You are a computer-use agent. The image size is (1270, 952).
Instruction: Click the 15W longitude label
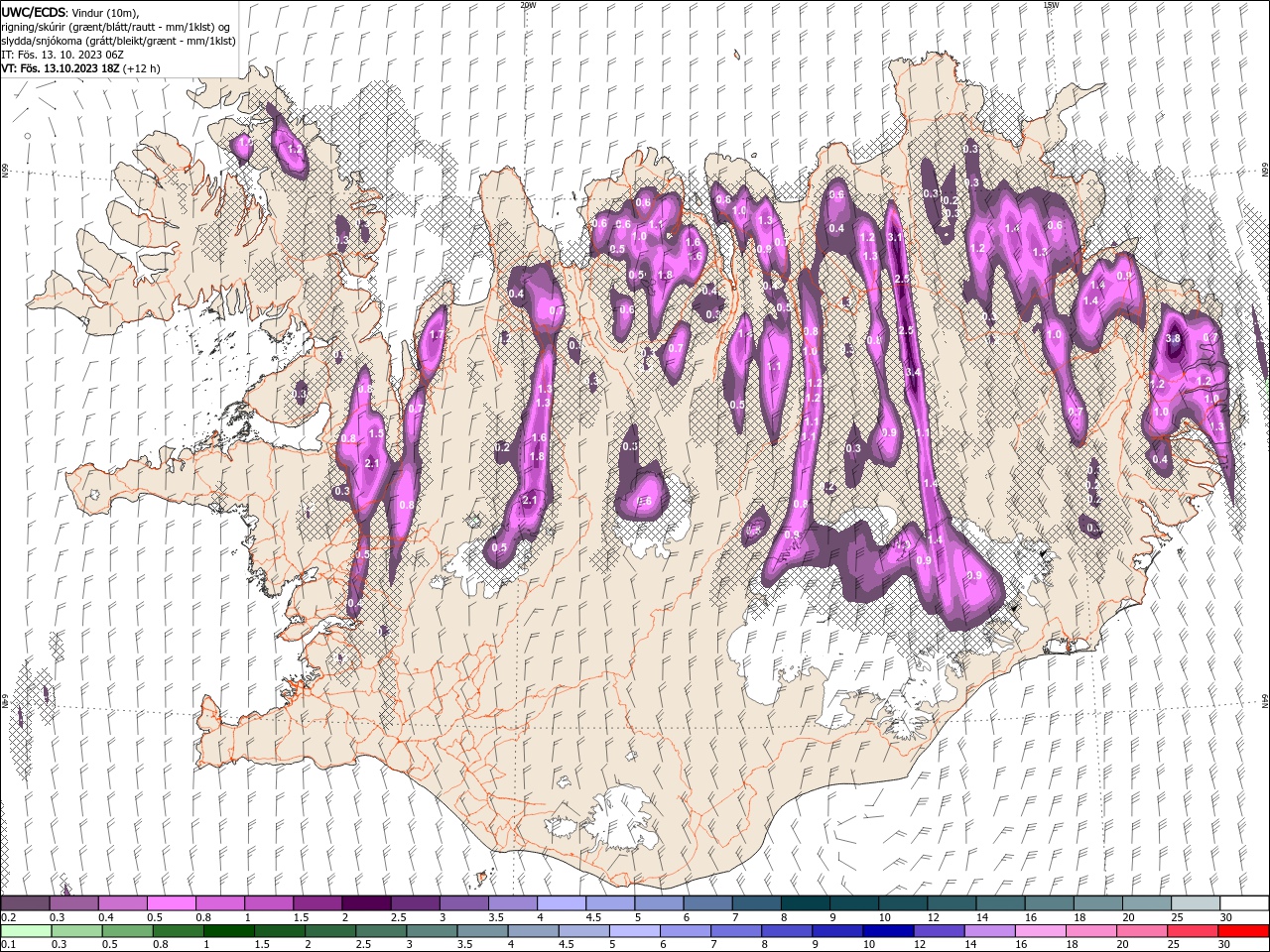click(1051, 5)
